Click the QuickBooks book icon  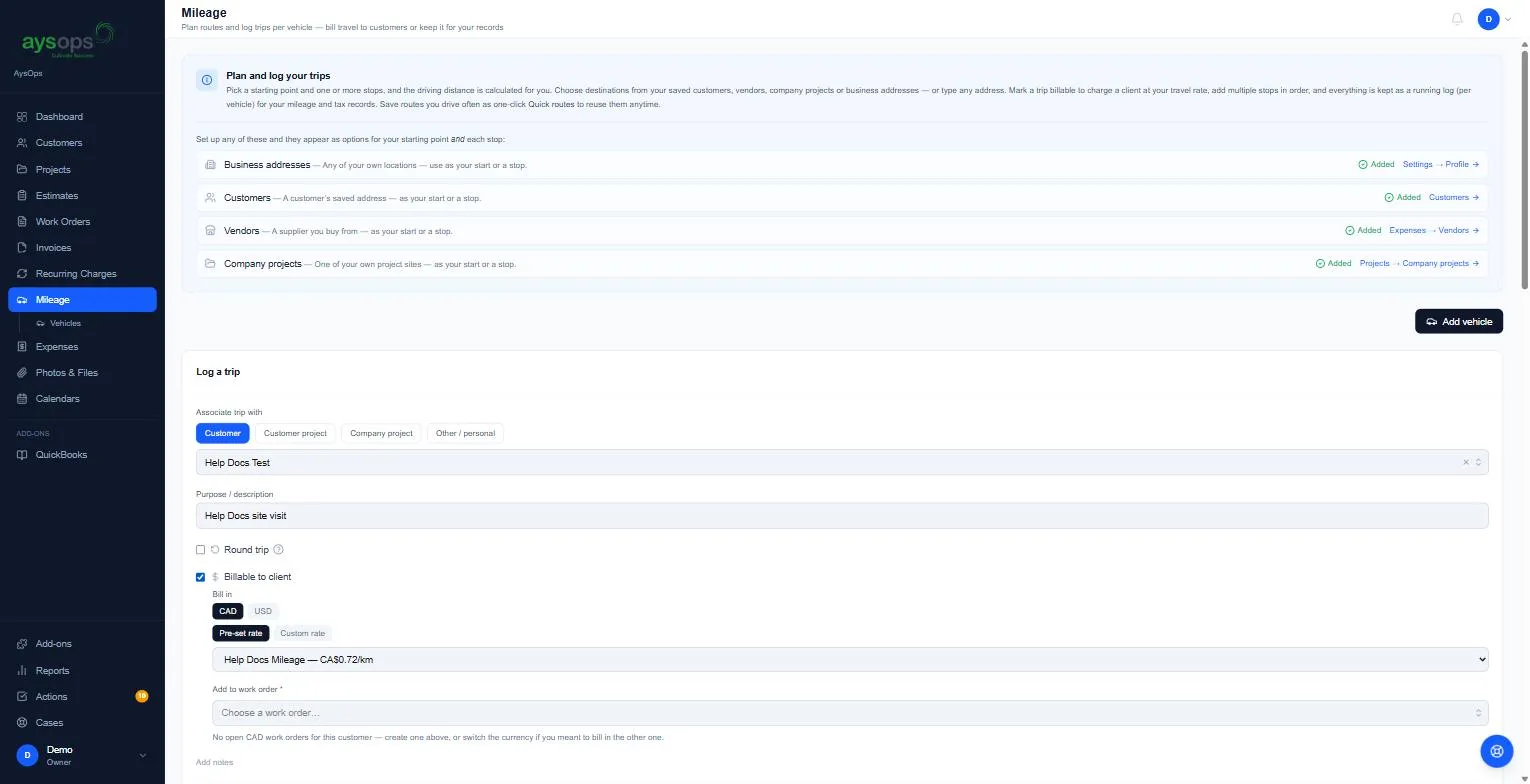tap(22, 454)
